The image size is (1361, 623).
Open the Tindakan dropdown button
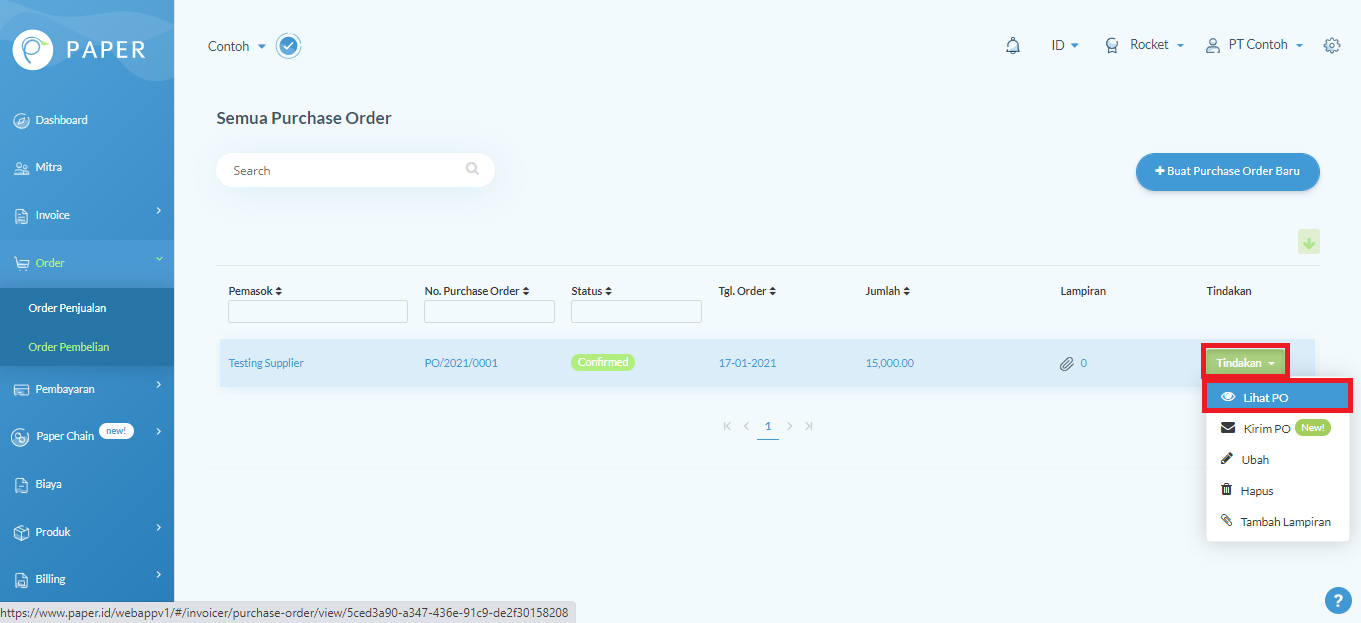coord(1244,363)
